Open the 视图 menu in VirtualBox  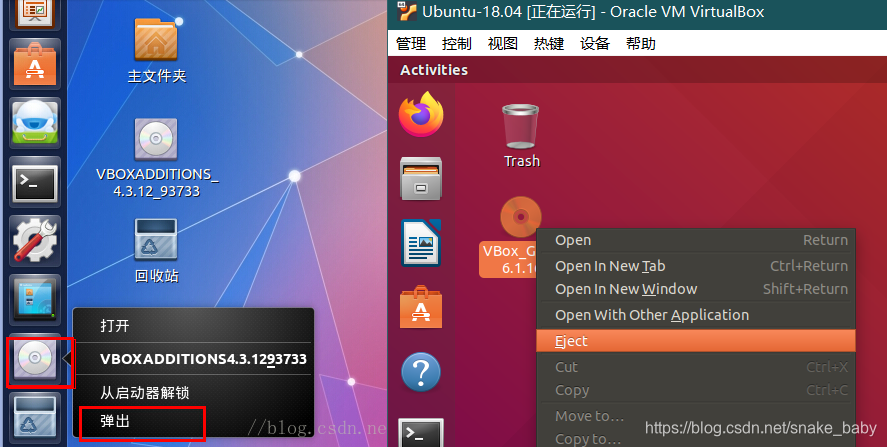tap(502, 44)
